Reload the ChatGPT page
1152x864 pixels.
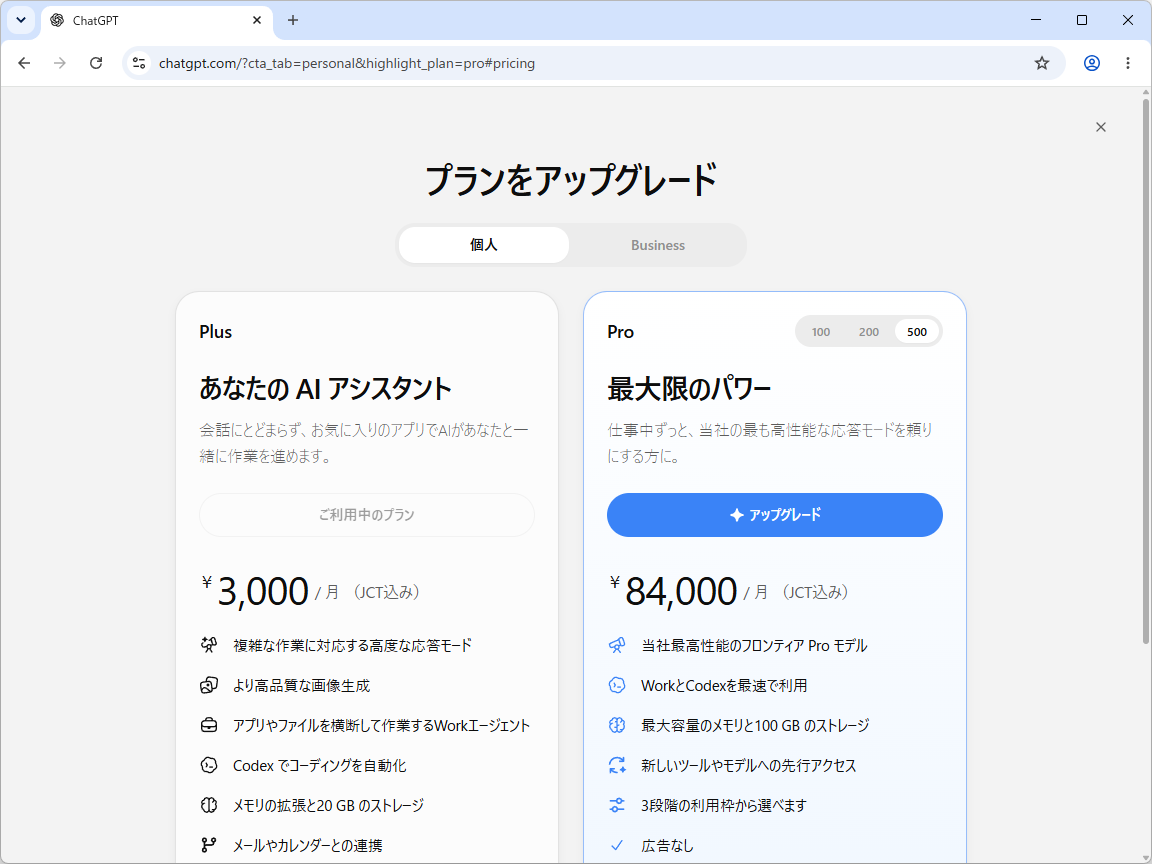click(96, 63)
